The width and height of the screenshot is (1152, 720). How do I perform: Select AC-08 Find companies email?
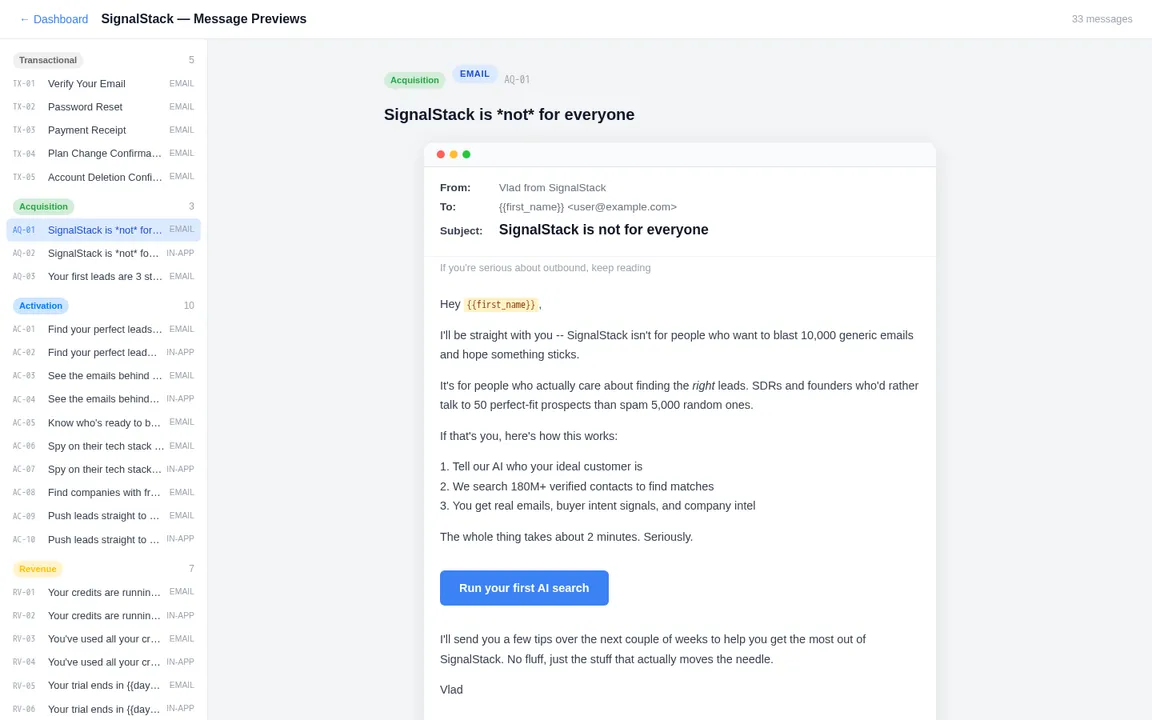click(x=103, y=492)
